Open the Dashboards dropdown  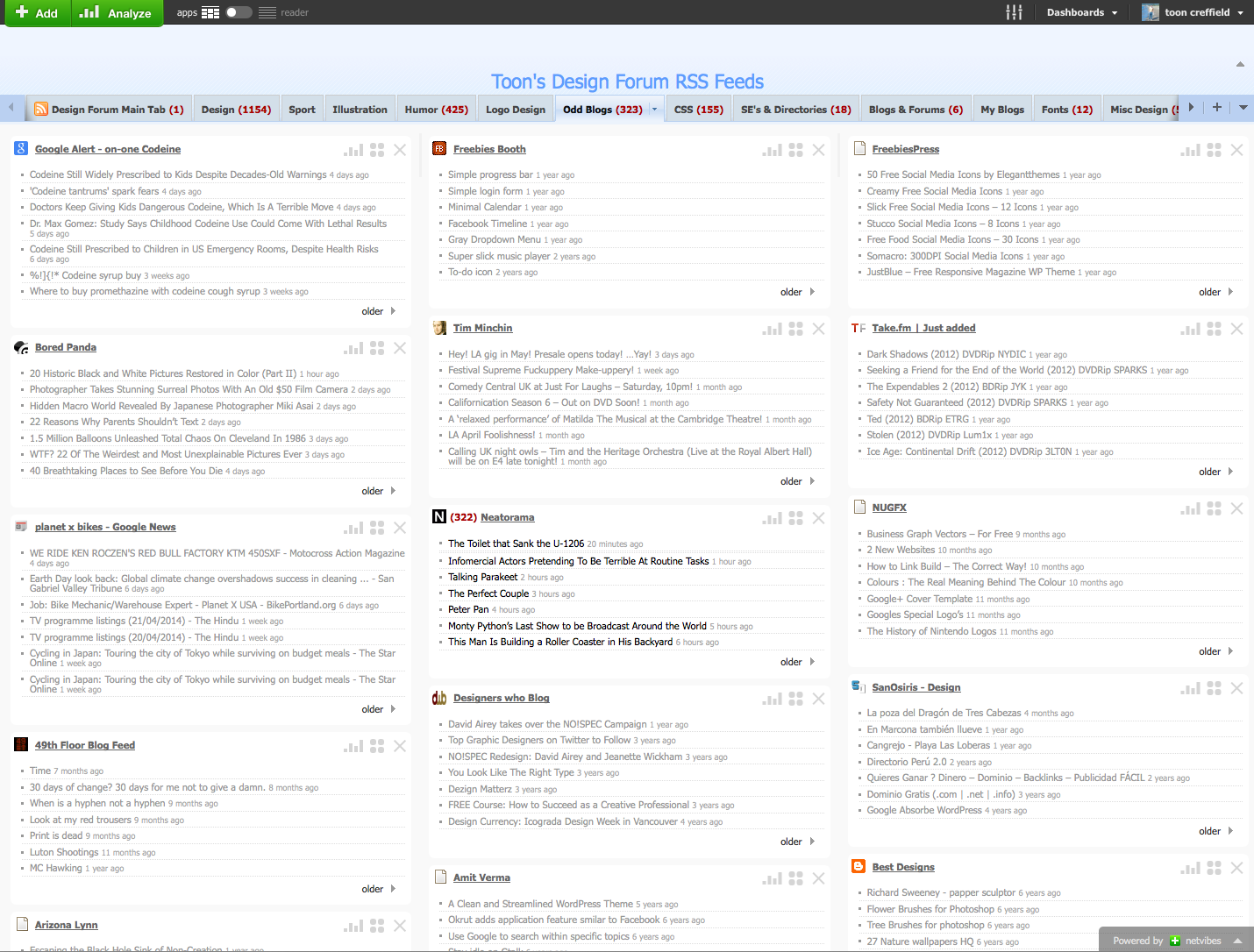[1082, 12]
